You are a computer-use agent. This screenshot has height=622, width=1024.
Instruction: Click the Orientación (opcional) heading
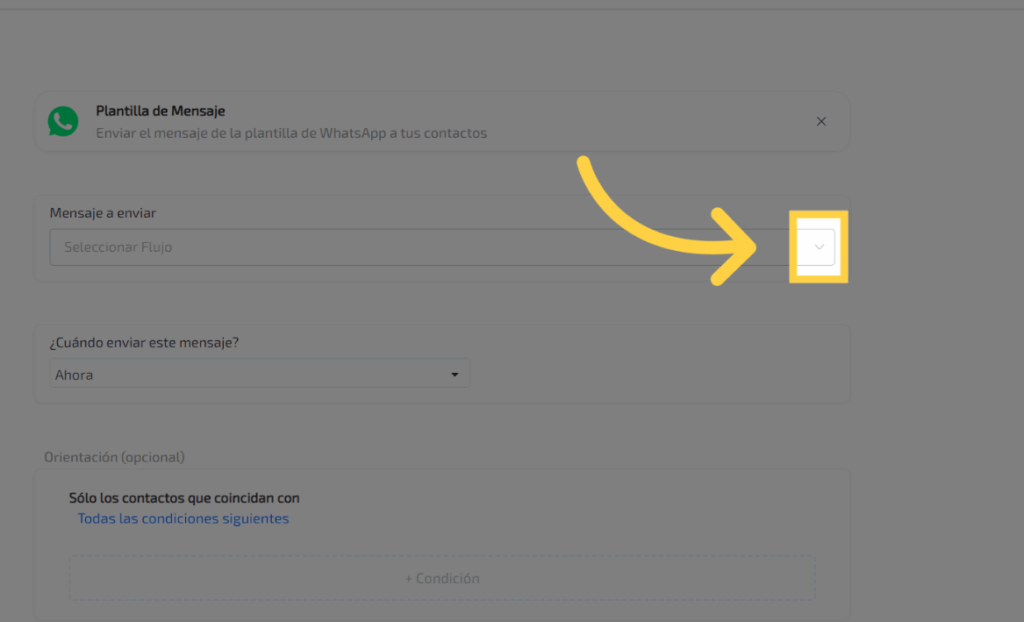coord(114,457)
